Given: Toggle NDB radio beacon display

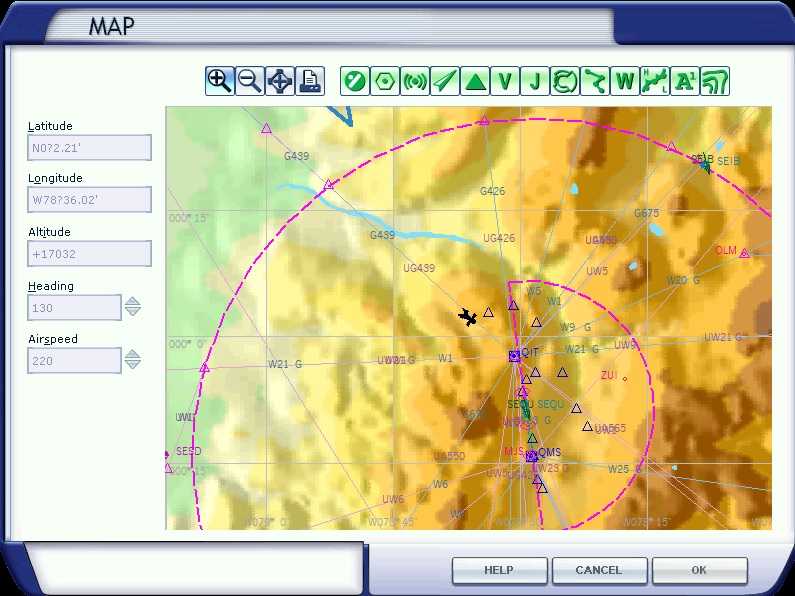Looking at the screenshot, I should (x=415, y=81).
